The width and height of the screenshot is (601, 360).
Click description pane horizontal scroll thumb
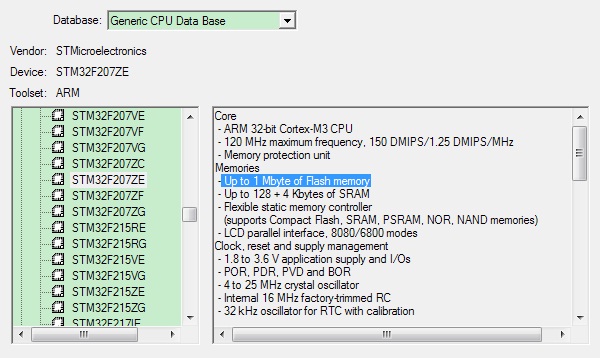[x=387, y=334]
